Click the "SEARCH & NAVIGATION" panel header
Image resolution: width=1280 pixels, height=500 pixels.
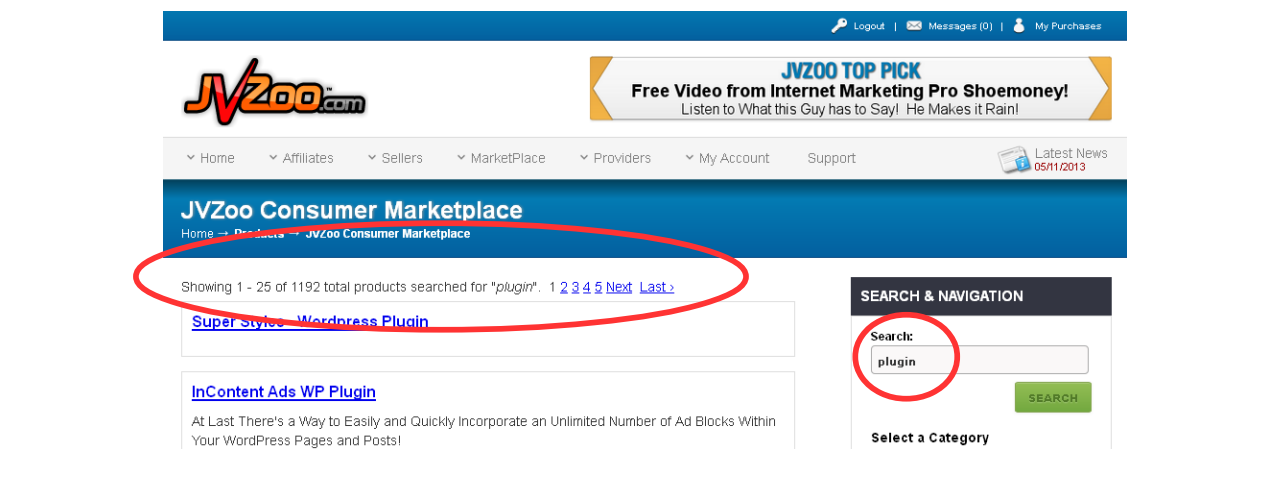pos(981,296)
